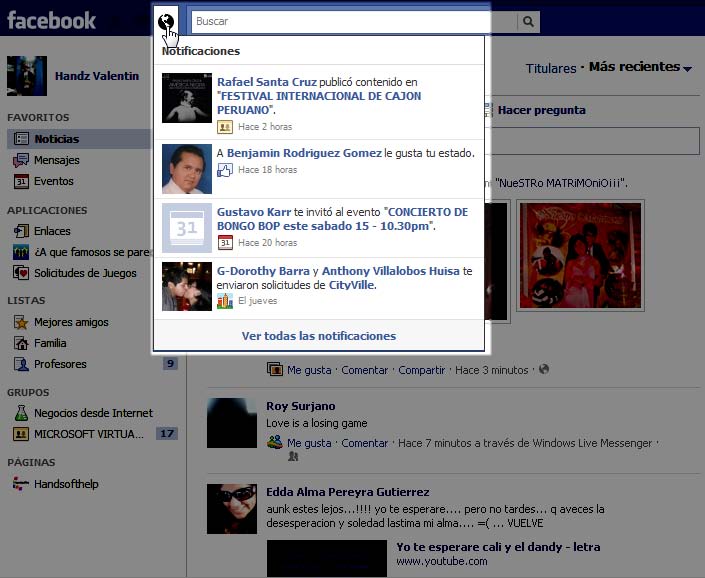Image resolution: width=705 pixels, height=578 pixels.
Task: Open Solicitudes de Juegos
Action: [x=84, y=273]
